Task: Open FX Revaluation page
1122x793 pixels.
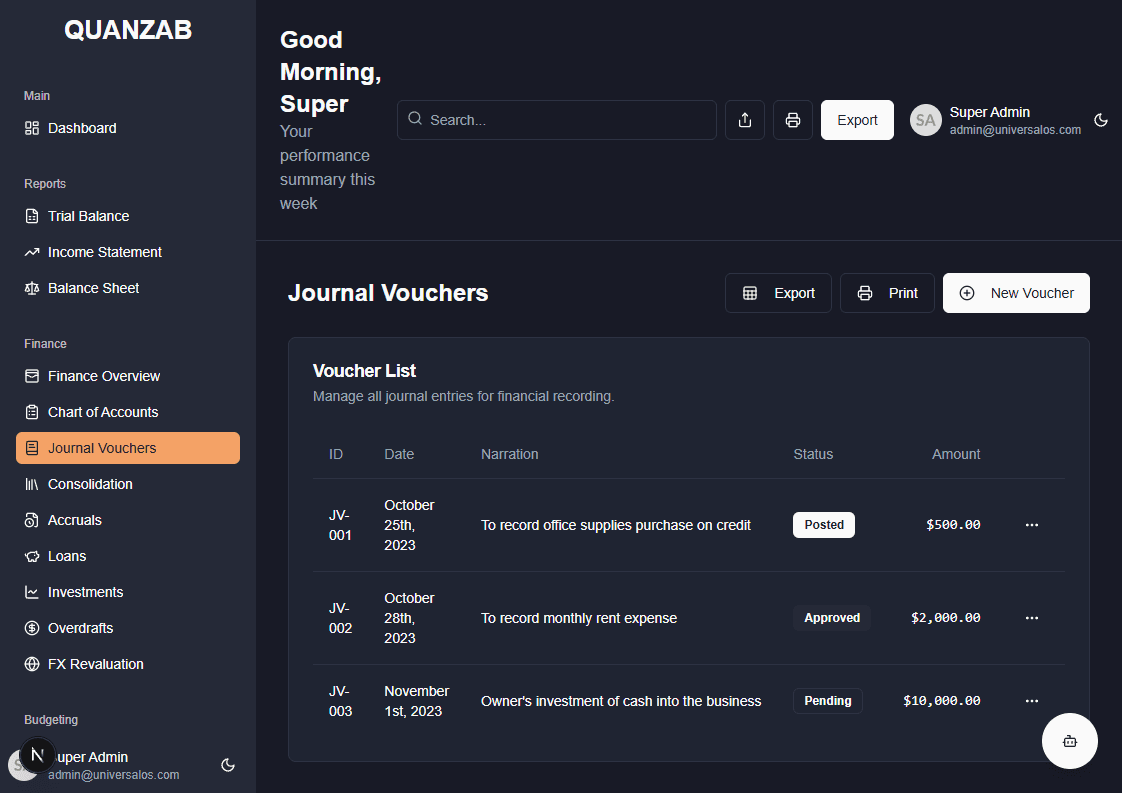Action: click(x=128, y=664)
